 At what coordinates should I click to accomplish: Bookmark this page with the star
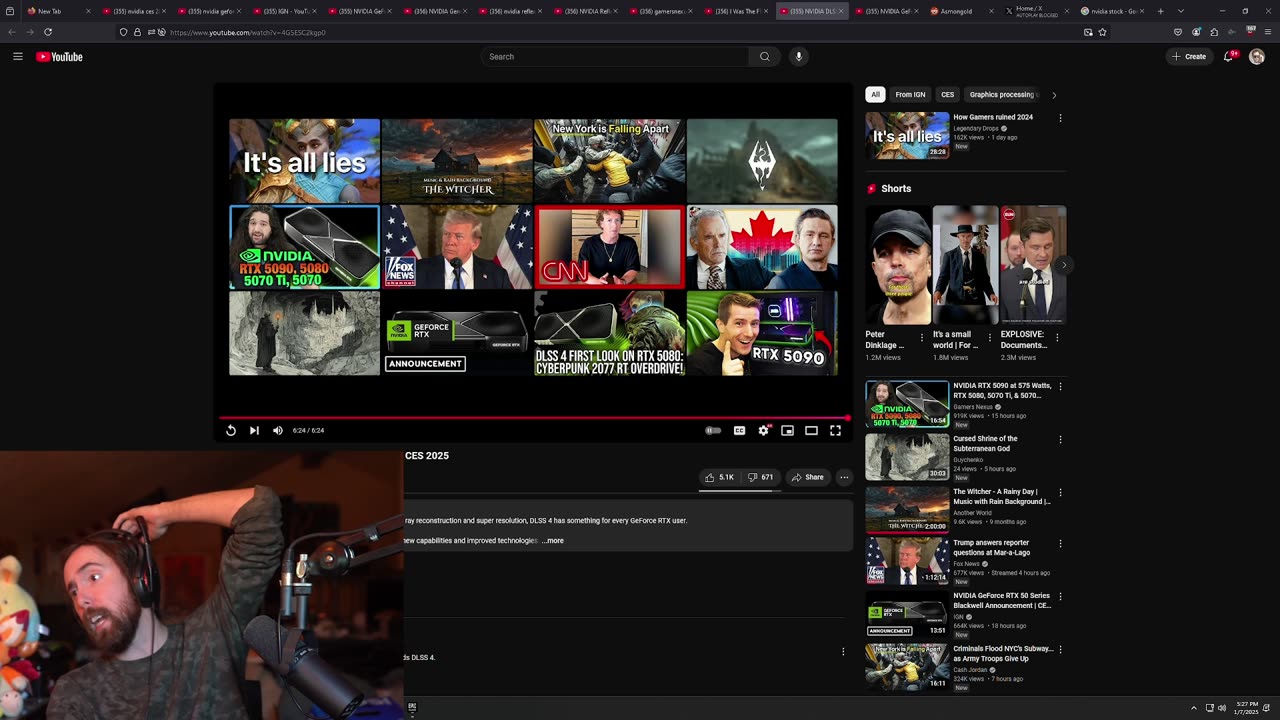click(1103, 32)
